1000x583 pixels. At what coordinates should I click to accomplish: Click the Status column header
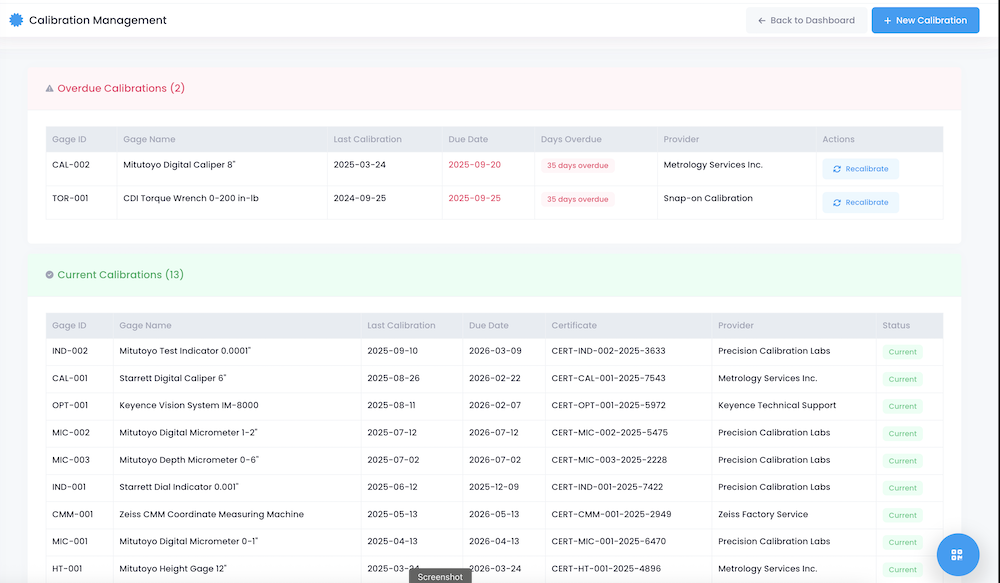pos(896,325)
